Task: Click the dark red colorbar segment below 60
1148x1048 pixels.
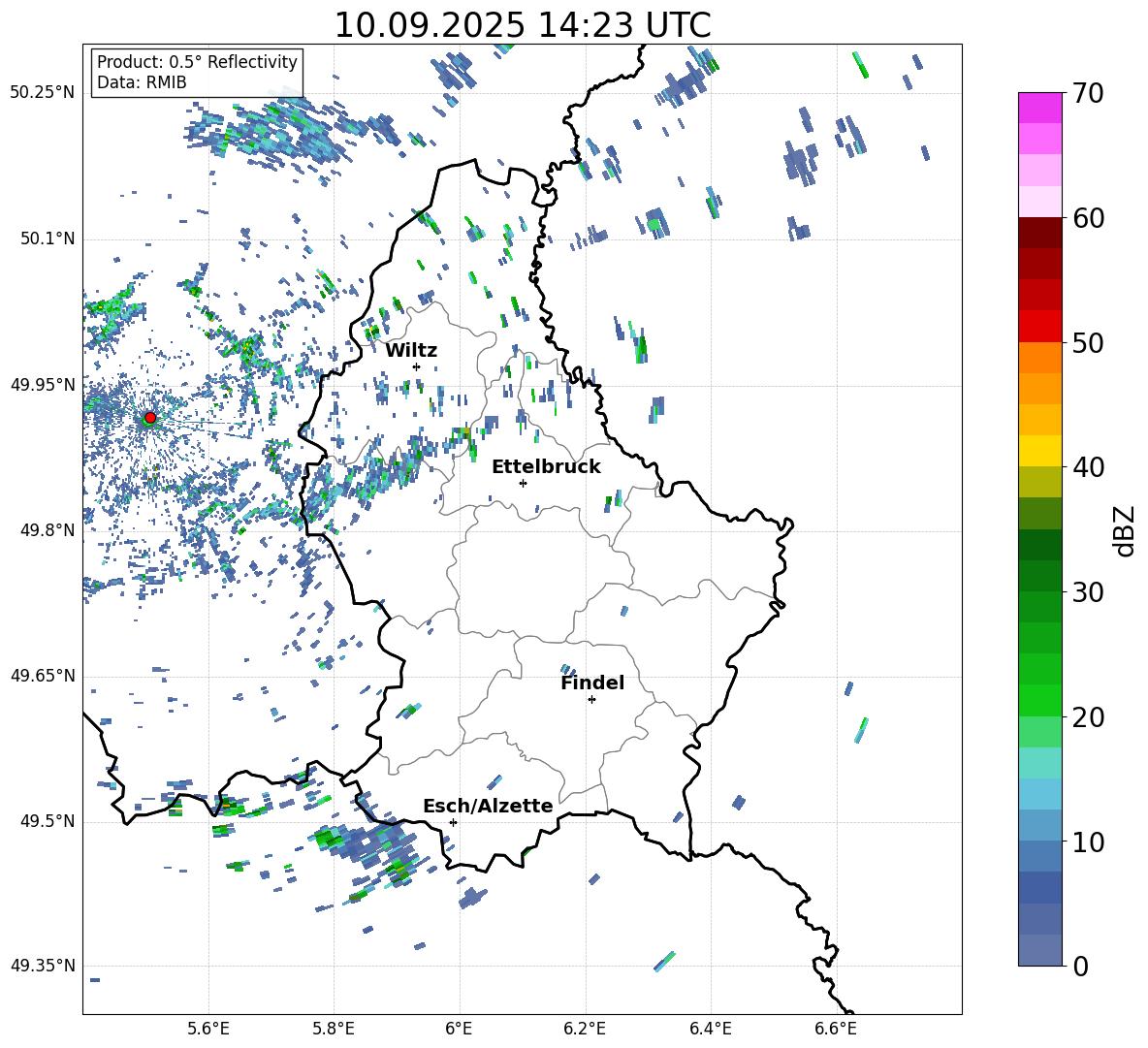Action: tap(1039, 232)
